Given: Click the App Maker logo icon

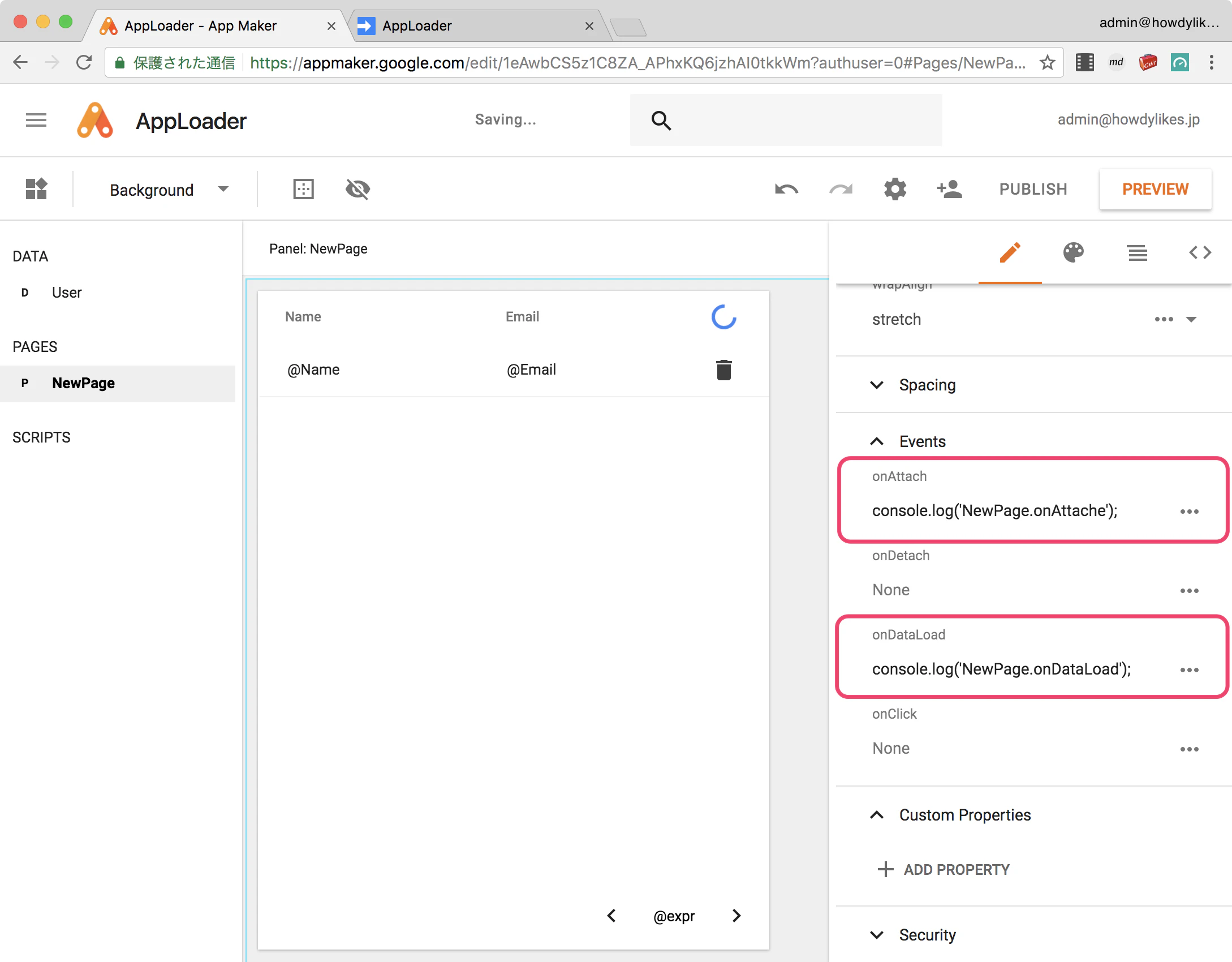Looking at the screenshot, I should pyautogui.click(x=95, y=120).
